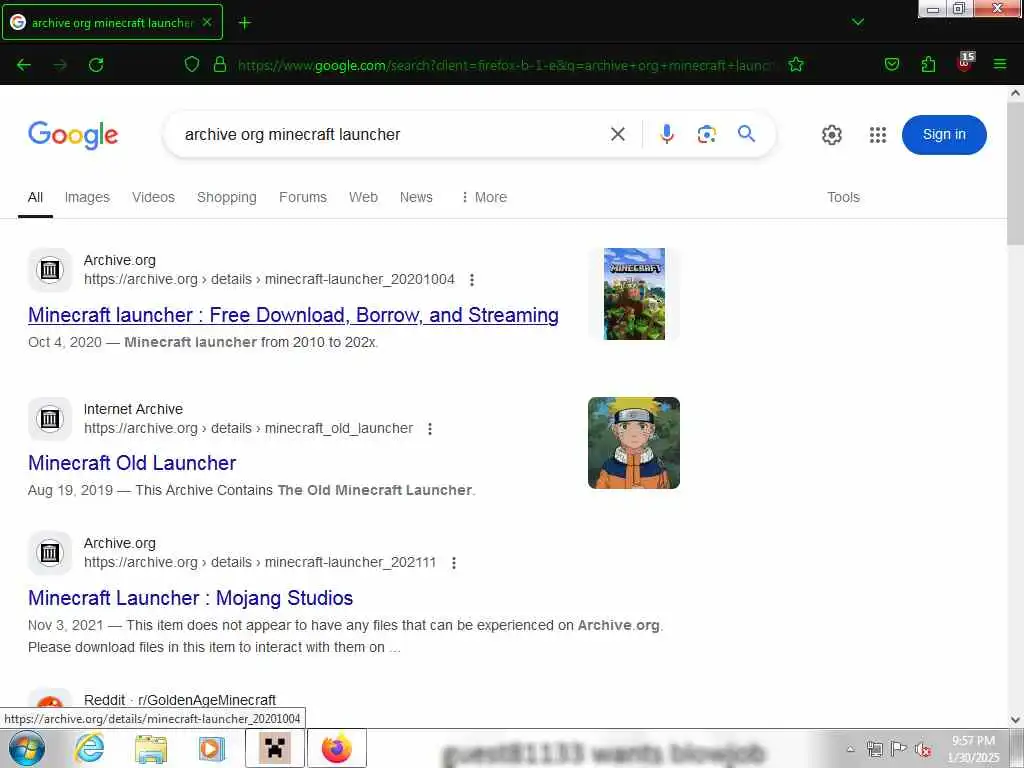The image size is (1024, 768).
Task: Switch to the Web tab
Action: point(363,197)
